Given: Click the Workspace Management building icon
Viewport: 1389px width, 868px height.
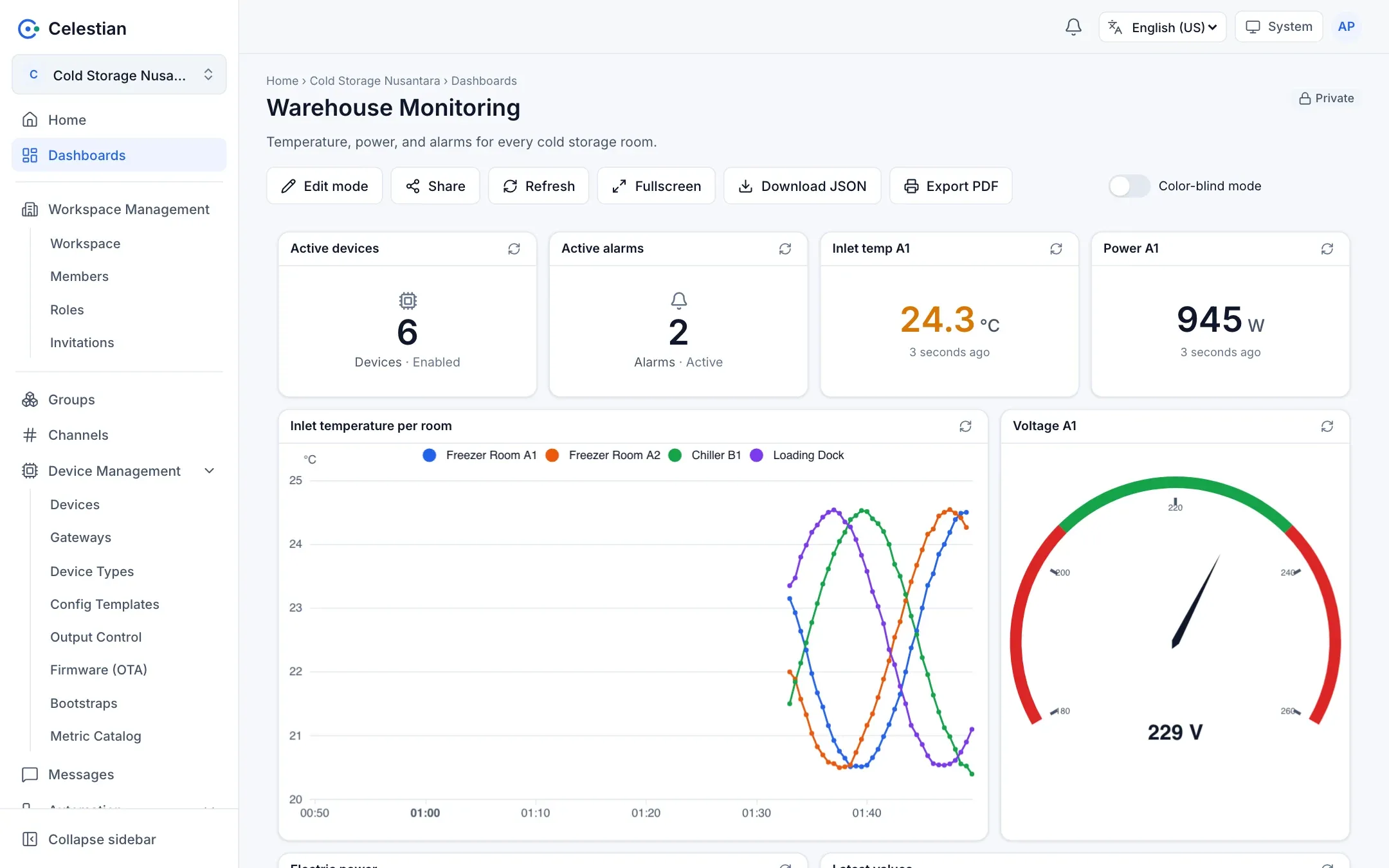Looking at the screenshot, I should point(30,210).
